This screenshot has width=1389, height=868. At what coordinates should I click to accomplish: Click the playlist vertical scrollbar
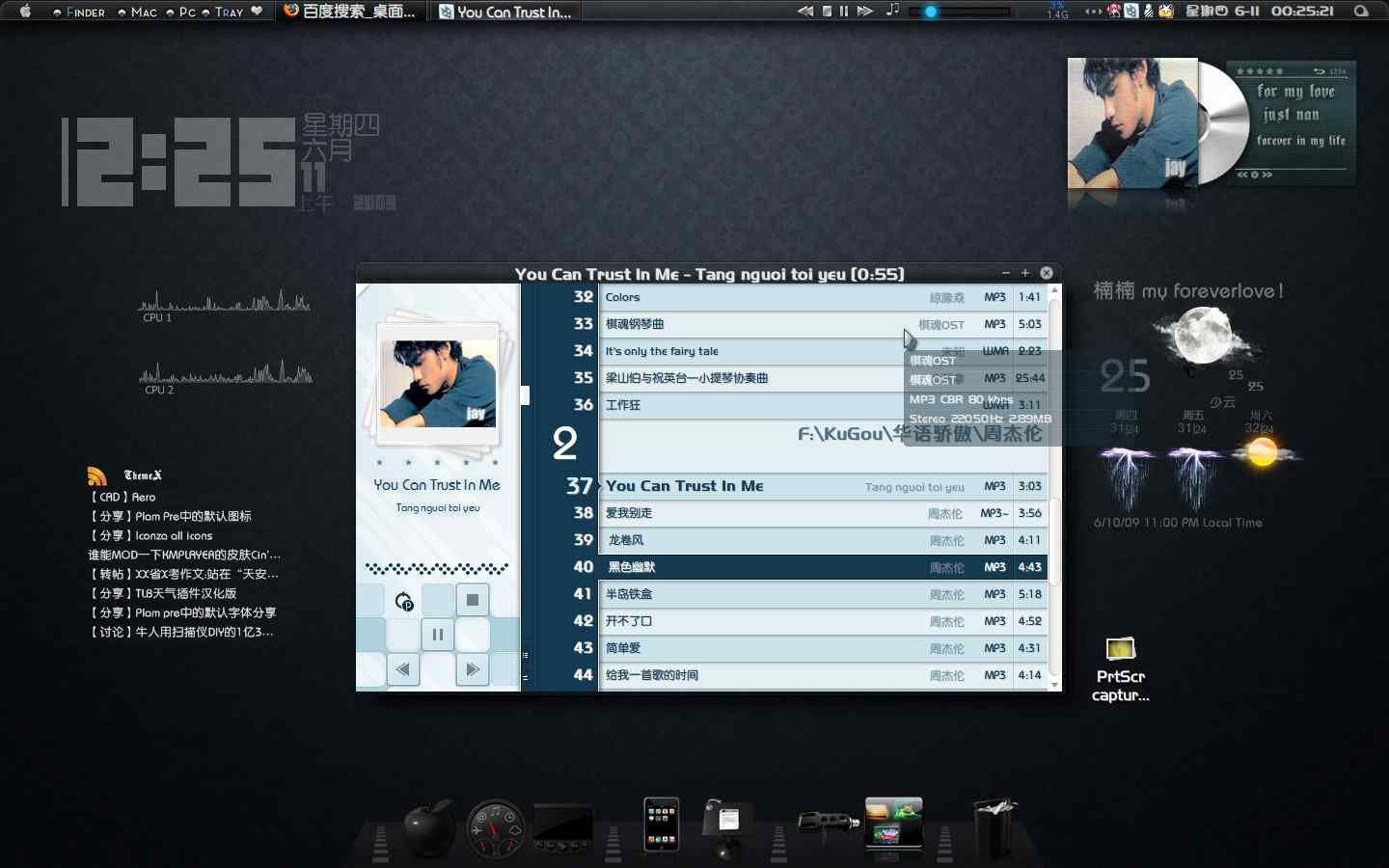(x=1055, y=540)
